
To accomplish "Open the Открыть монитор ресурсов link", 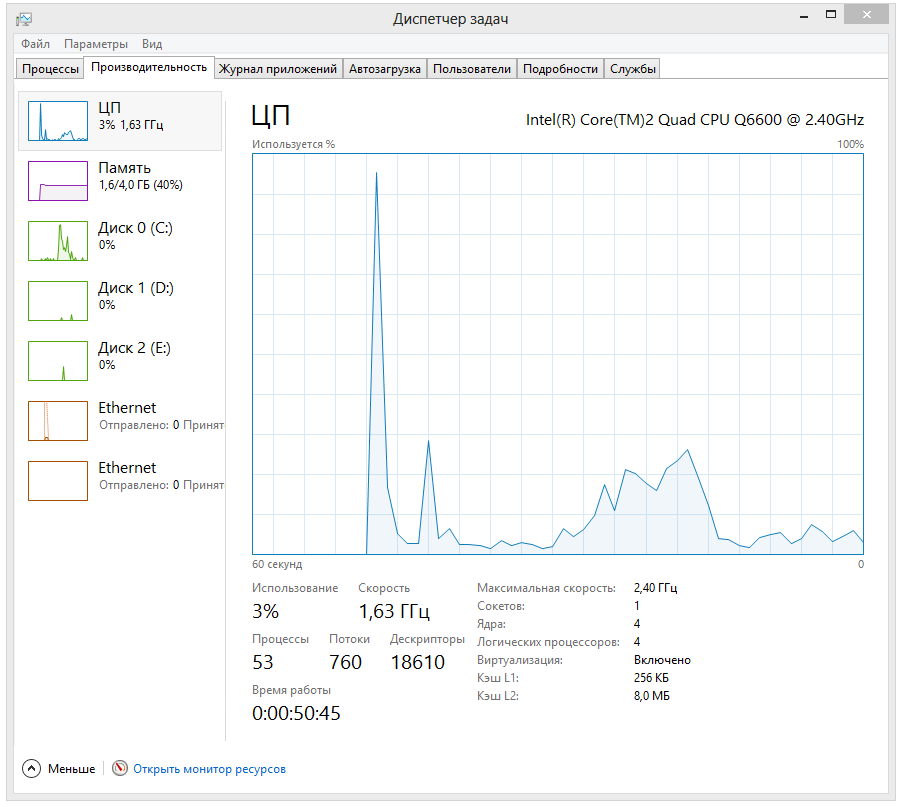I will point(209,768).
